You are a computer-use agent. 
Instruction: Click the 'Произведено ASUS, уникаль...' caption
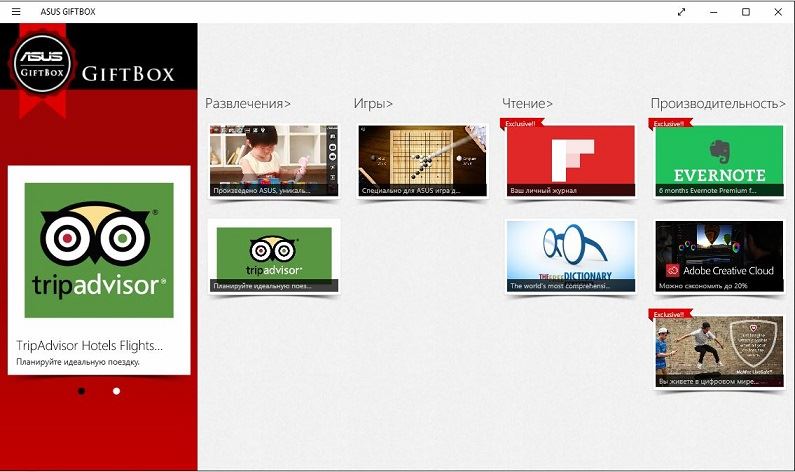(x=262, y=191)
